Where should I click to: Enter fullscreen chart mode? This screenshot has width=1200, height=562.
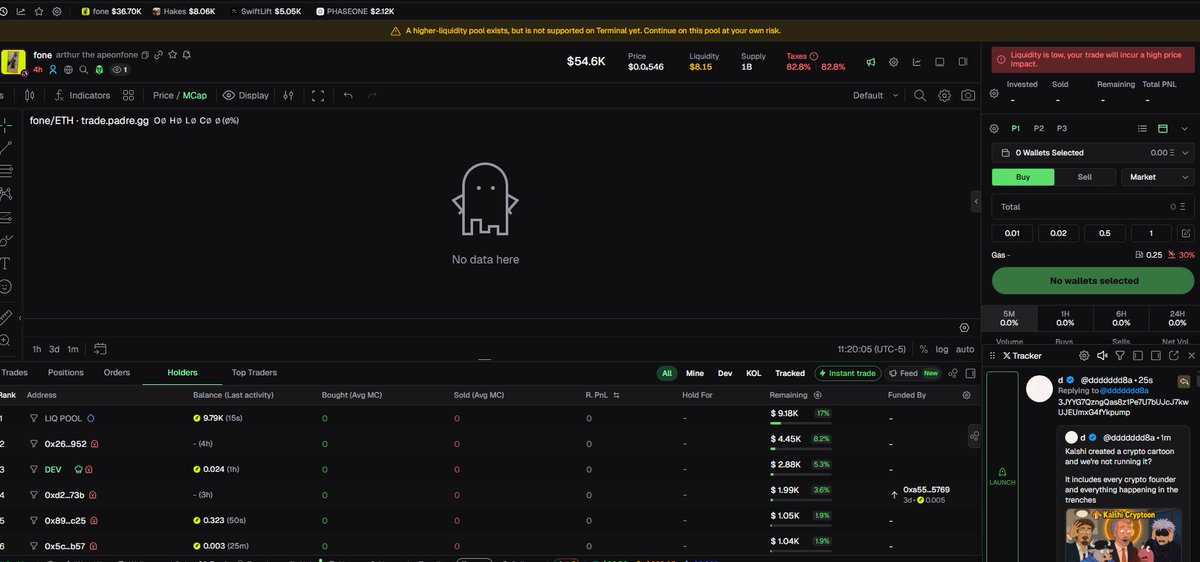coord(319,95)
